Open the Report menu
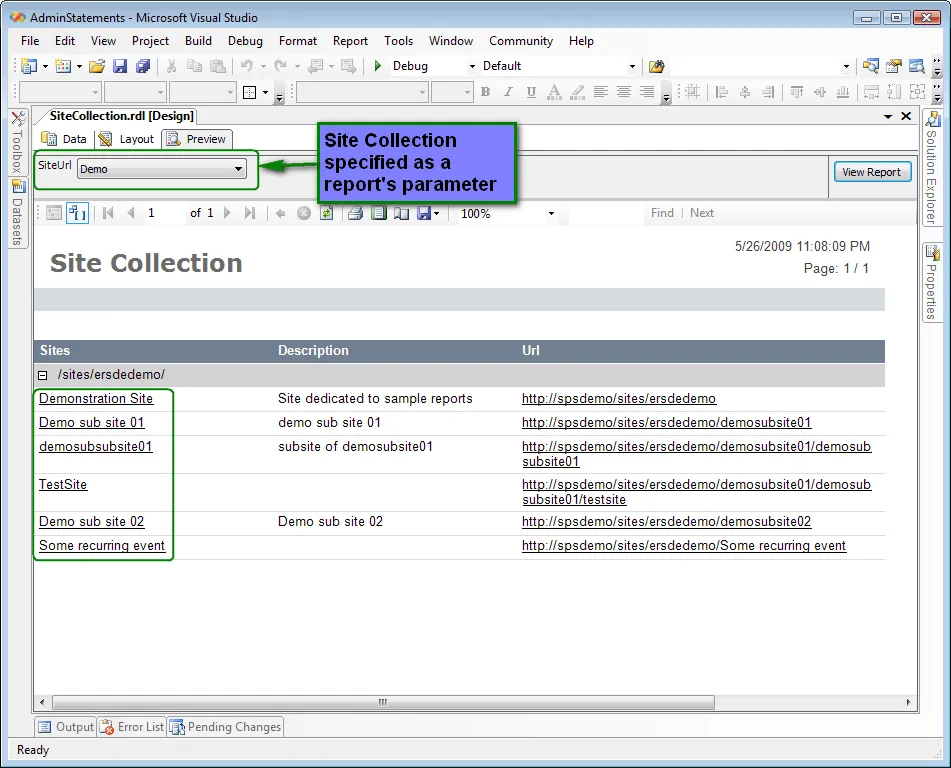The image size is (951, 768). [350, 41]
